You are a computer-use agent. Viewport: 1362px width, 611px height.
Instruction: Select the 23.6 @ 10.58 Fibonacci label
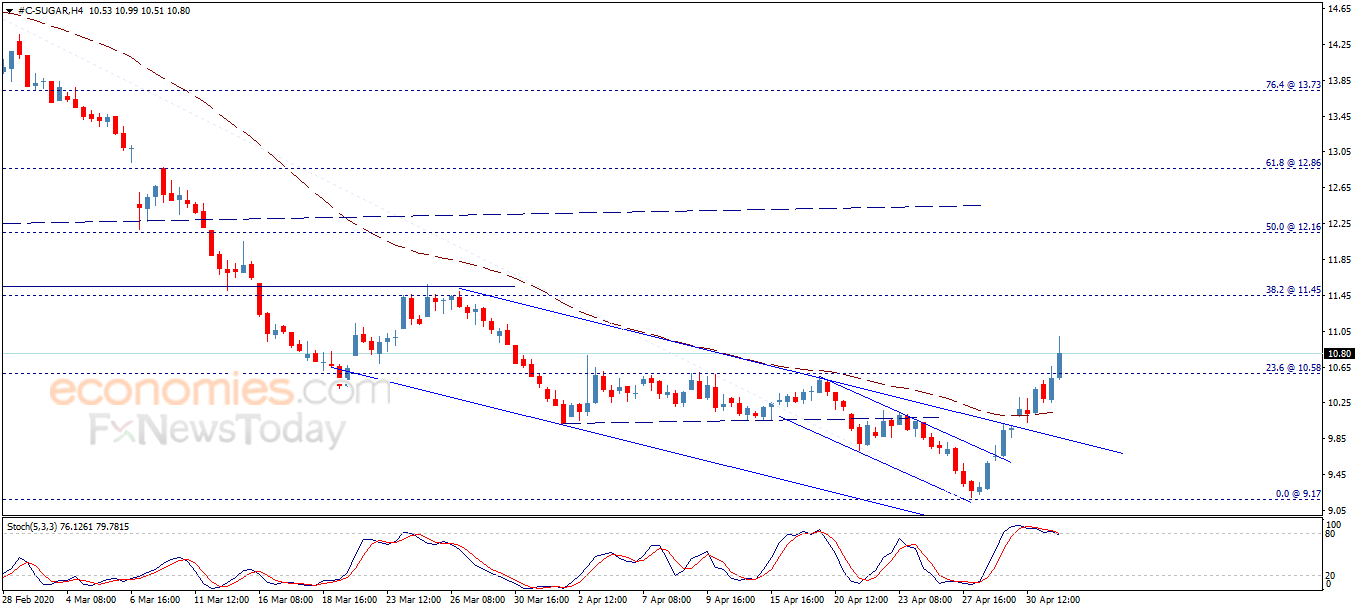(1293, 368)
